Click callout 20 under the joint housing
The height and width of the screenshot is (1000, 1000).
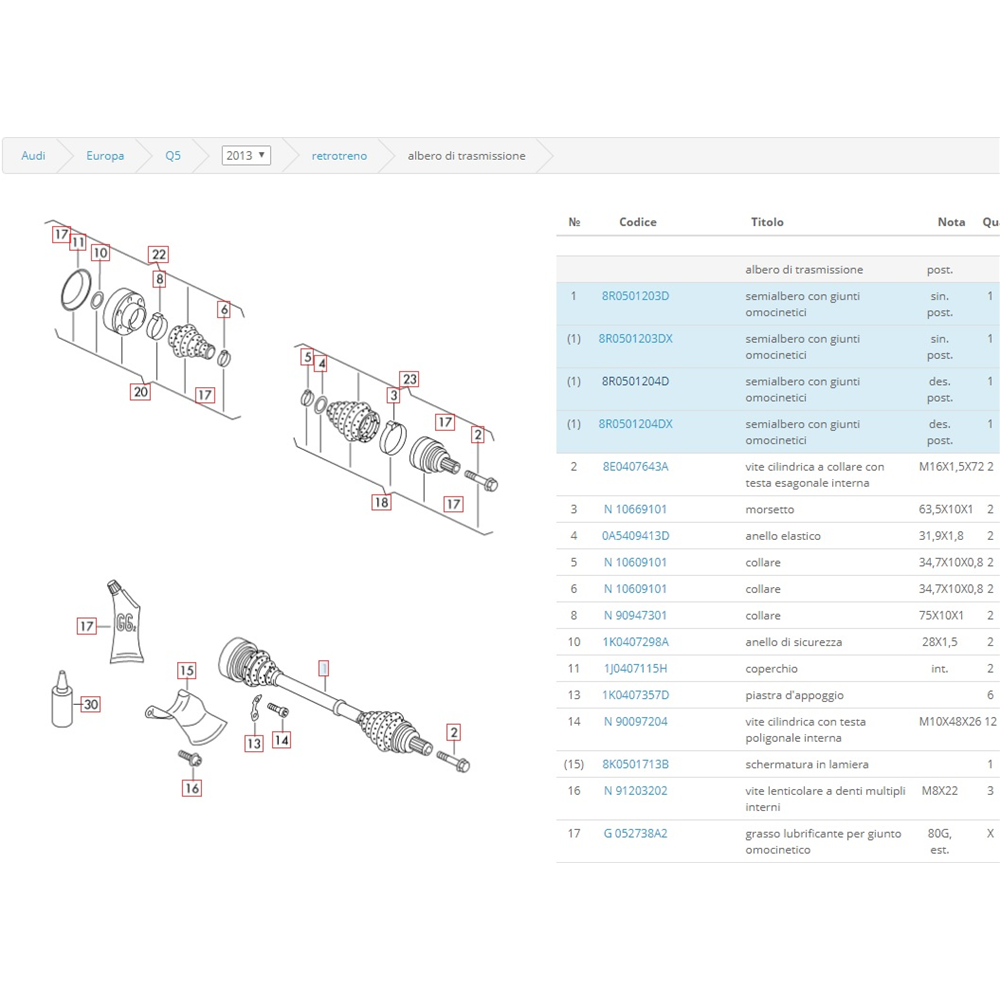(141, 391)
